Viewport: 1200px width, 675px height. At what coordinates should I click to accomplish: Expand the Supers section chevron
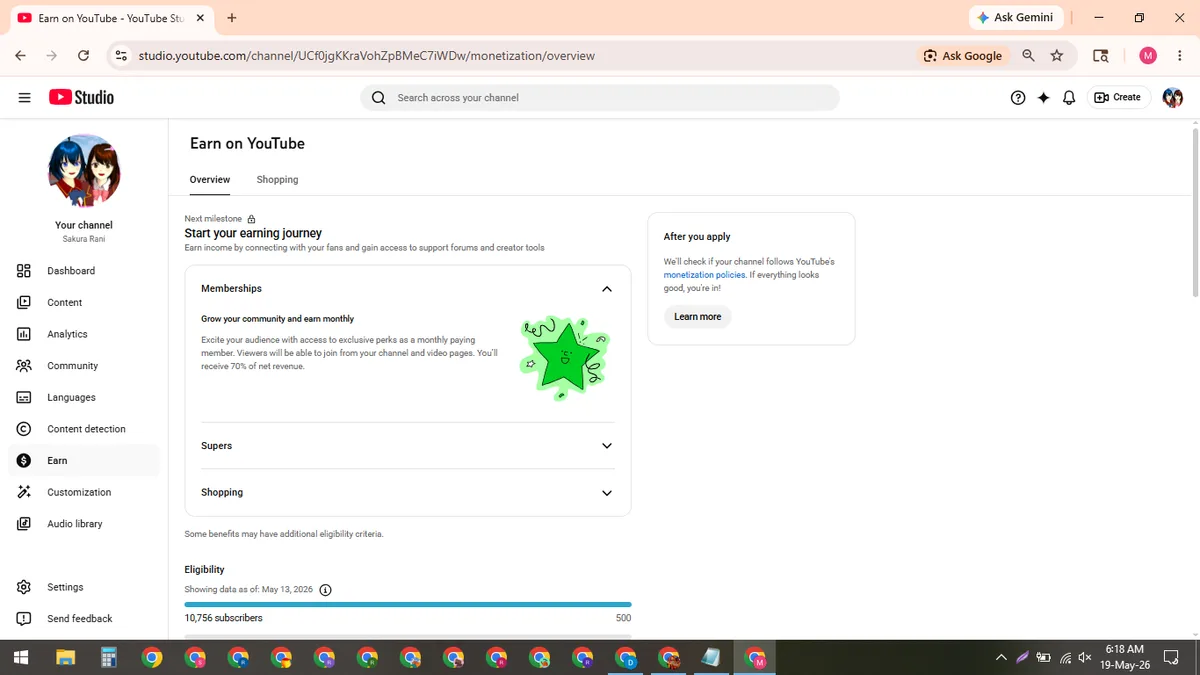coord(607,446)
